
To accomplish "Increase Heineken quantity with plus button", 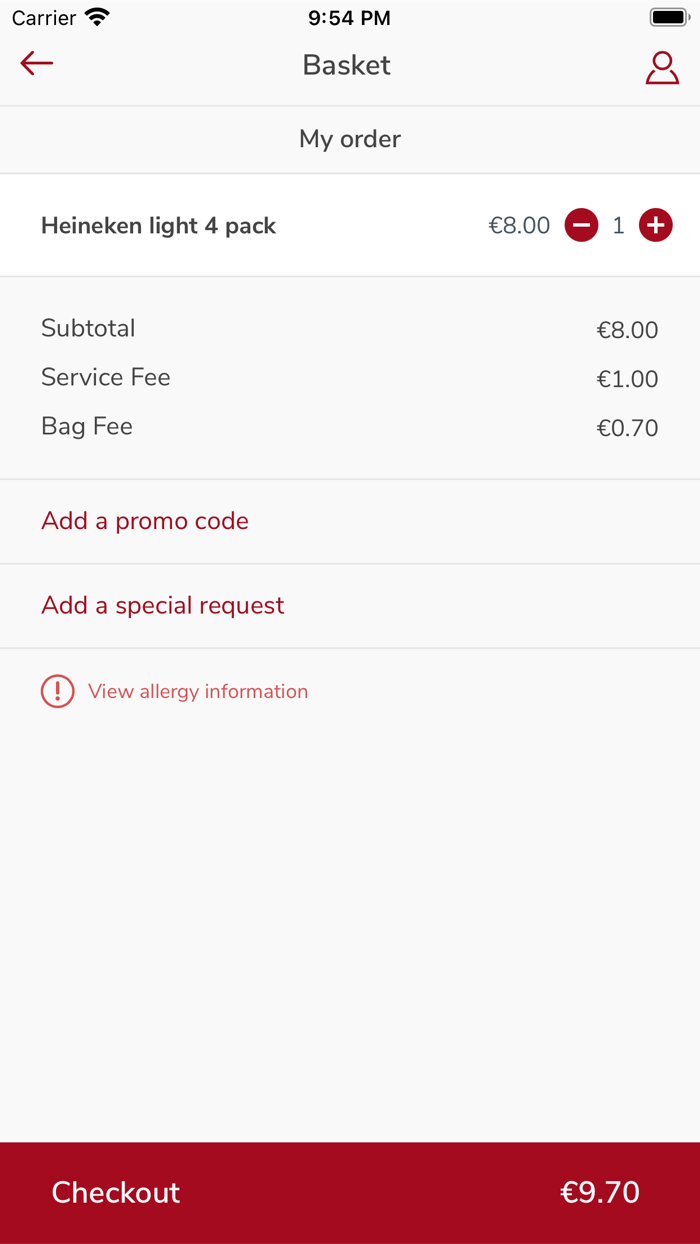I will tap(656, 226).
